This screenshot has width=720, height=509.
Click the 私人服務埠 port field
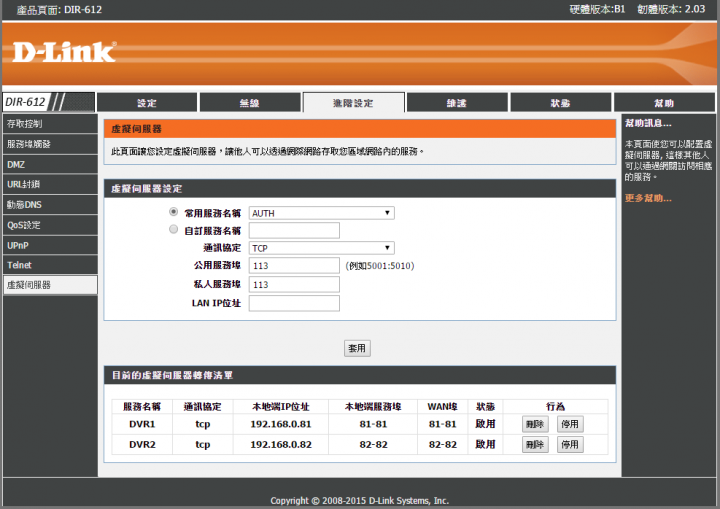294,284
